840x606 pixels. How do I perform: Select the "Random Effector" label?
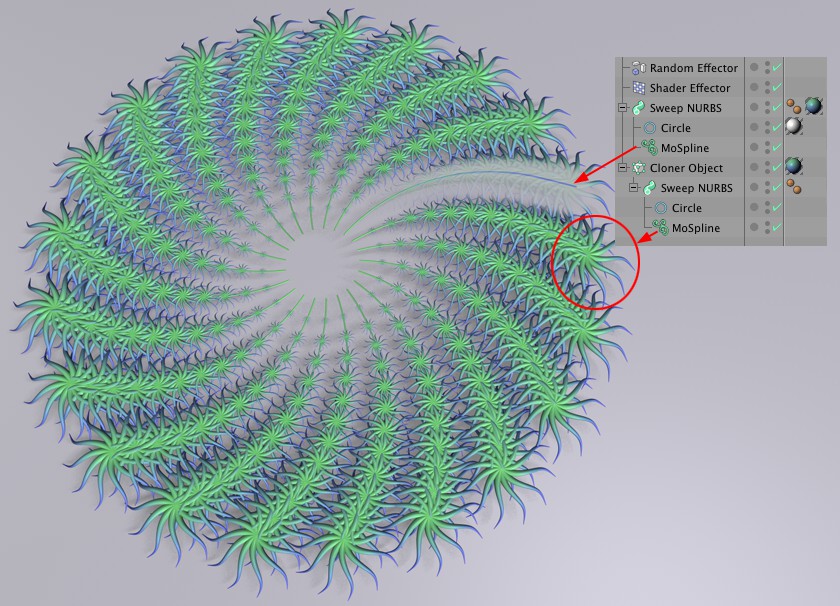point(694,68)
